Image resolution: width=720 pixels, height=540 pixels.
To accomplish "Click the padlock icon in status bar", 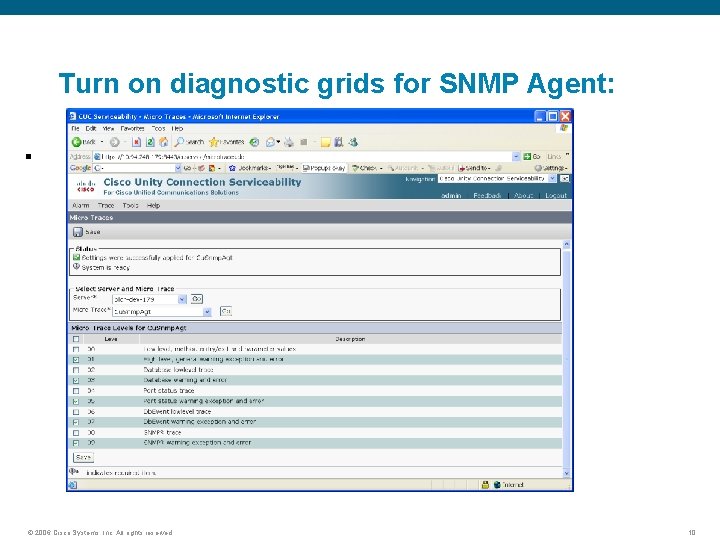I will click(x=485, y=484).
